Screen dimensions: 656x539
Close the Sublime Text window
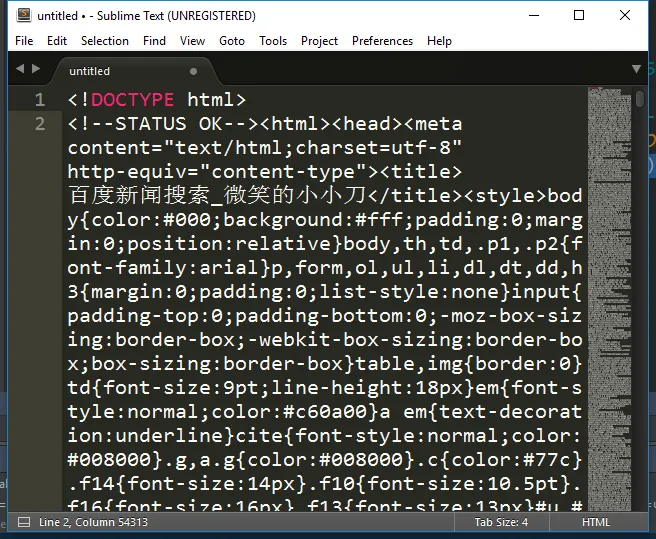(x=625, y=15)
